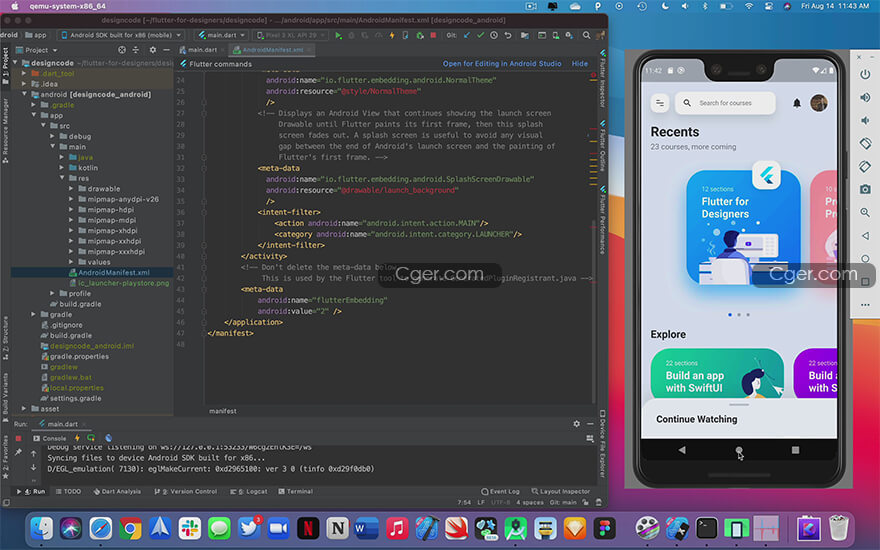The height and width of the screenshot is (550, 880).
Task: Click Hide in the Flutter commands bar
Action: pyautogui.click(x=580, y=64)
